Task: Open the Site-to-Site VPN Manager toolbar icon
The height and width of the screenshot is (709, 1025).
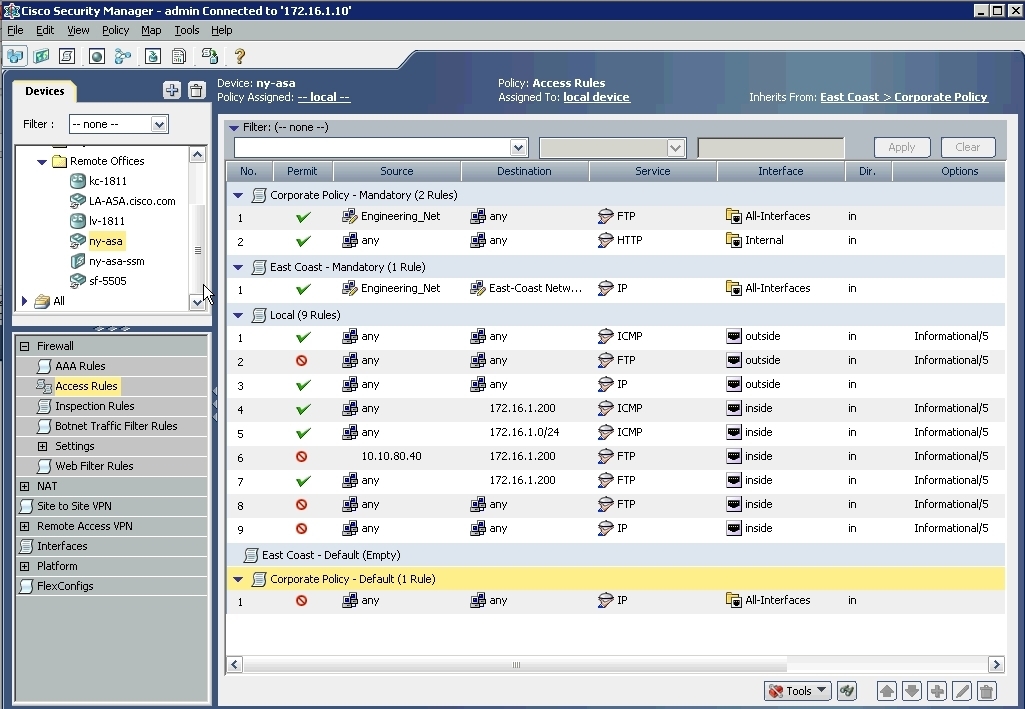Action: click(x=123, y=56)
